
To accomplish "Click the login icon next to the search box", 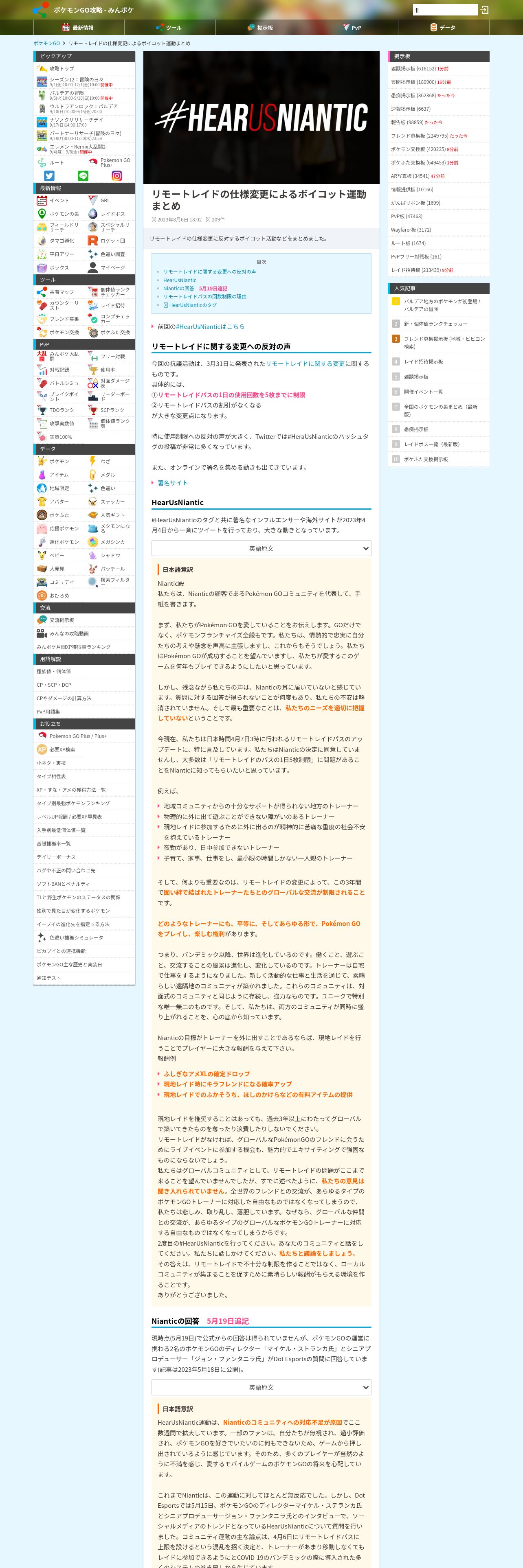I will pos(485,10).
